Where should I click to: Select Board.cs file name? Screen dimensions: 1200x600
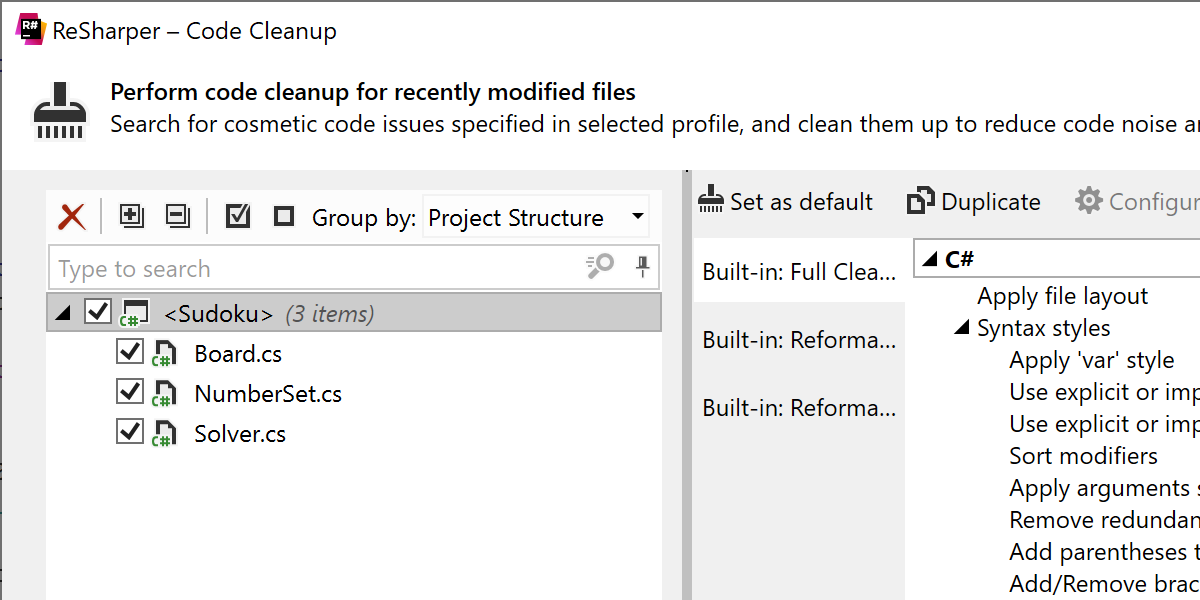pos(238,354)
